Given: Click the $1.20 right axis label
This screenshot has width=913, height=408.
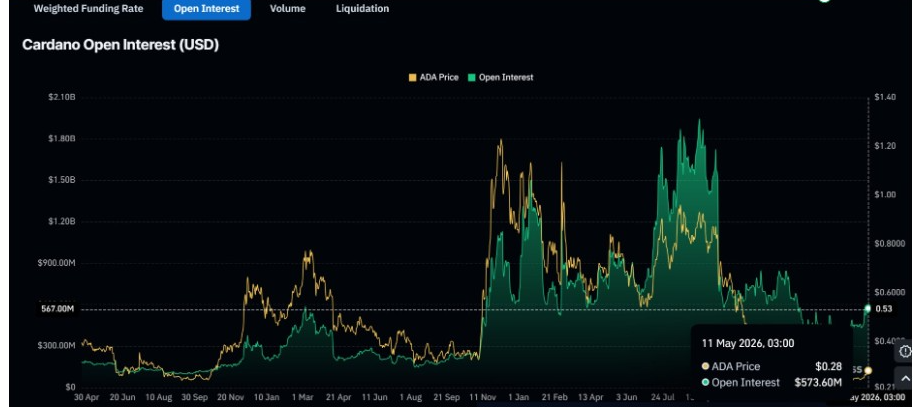Looking at the screenshot, I should (x=885, y=146).
